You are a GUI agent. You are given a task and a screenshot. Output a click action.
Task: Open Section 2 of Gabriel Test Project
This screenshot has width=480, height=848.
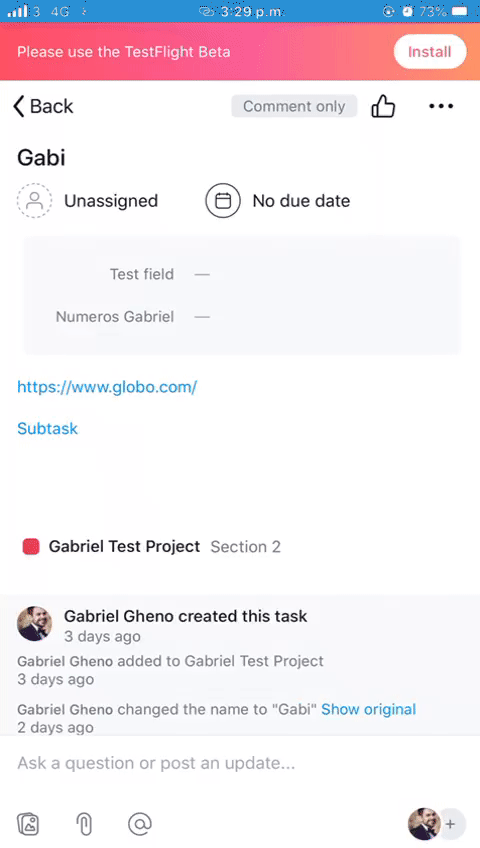click(245, 547)
